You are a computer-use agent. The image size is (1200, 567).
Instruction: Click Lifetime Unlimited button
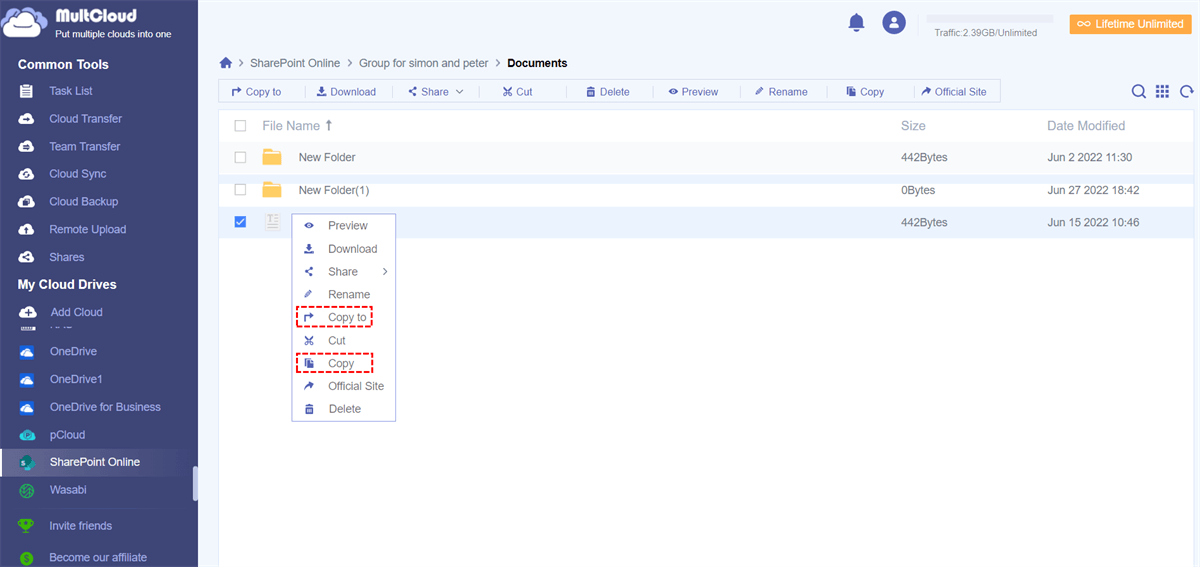click(x=1130, y=24)
